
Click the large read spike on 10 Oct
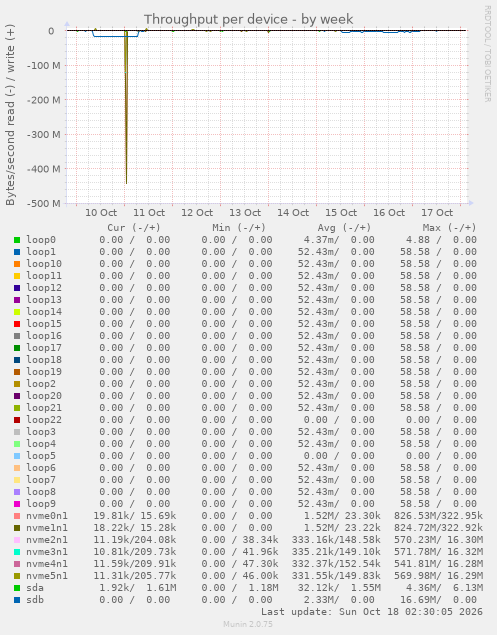[x=126, y=107]
